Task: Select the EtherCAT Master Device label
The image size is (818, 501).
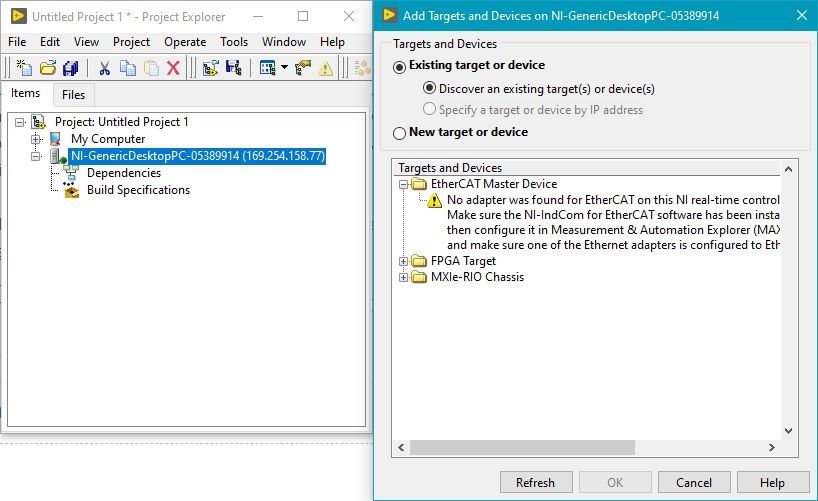Action: [494, 184]
